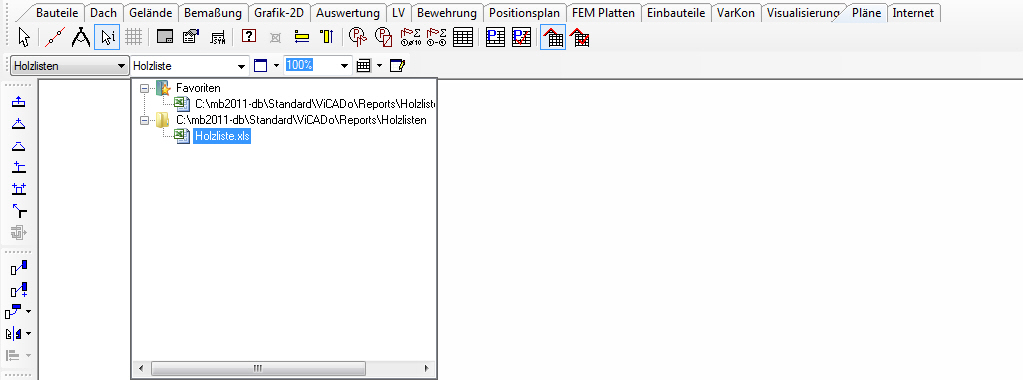Collapse the Reports\Holzlisten folder node

[145, 120]
